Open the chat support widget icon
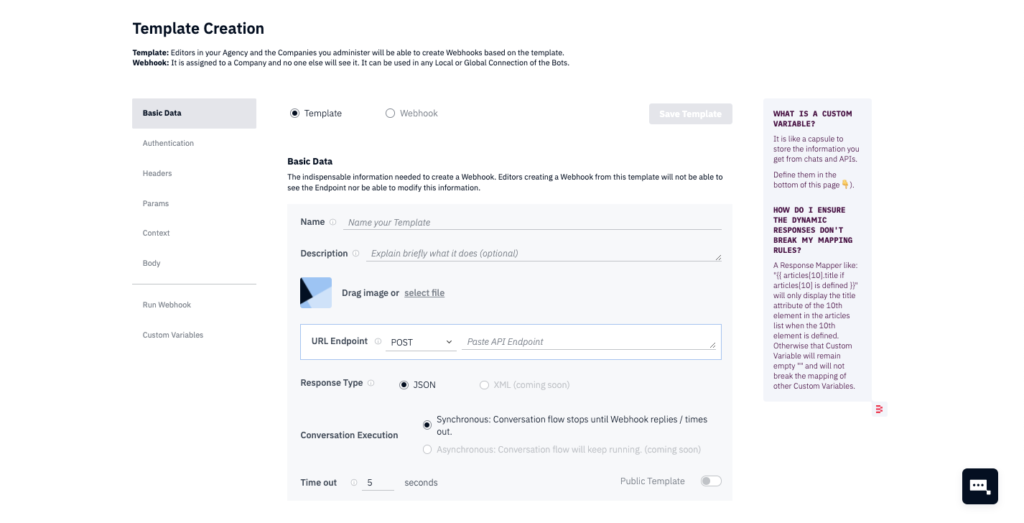 point(980,486)
